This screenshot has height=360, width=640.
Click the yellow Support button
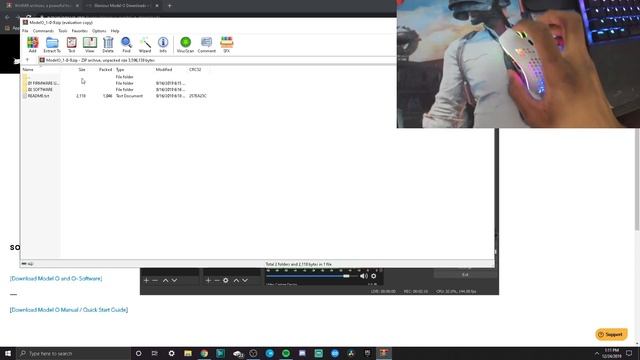611,334
